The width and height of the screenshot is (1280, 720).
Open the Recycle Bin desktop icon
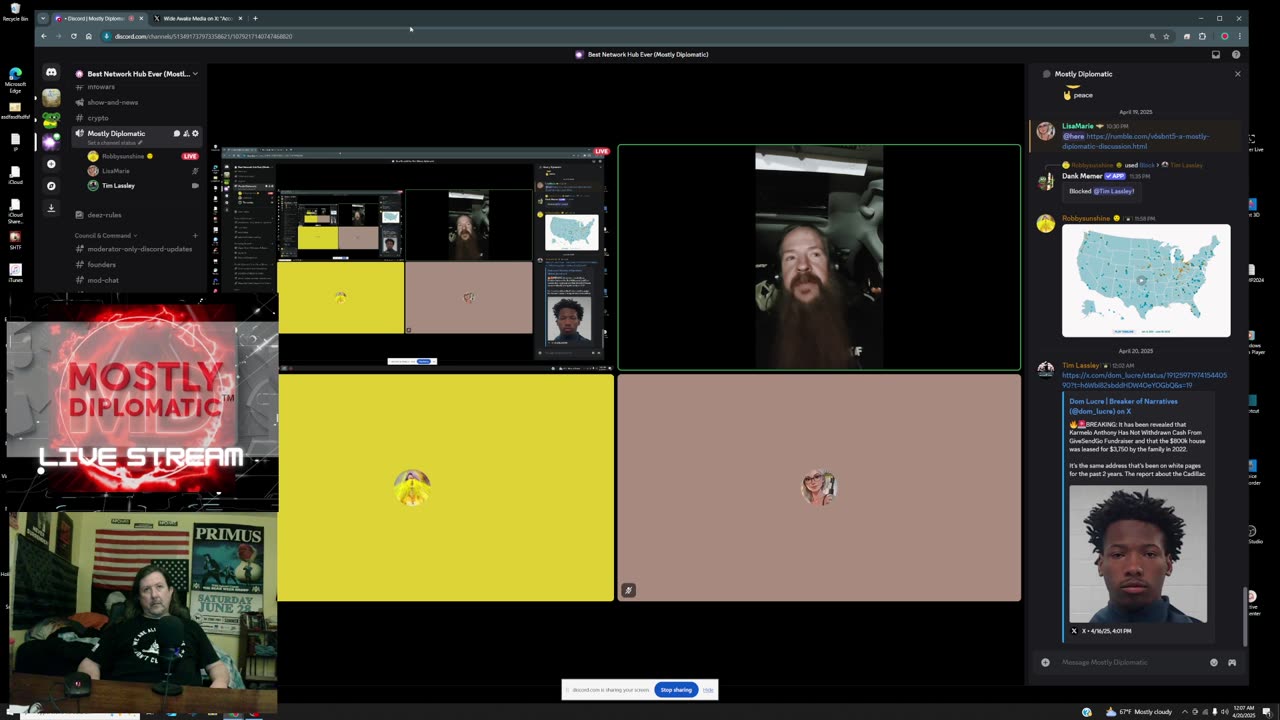click(x=15, y=10)
